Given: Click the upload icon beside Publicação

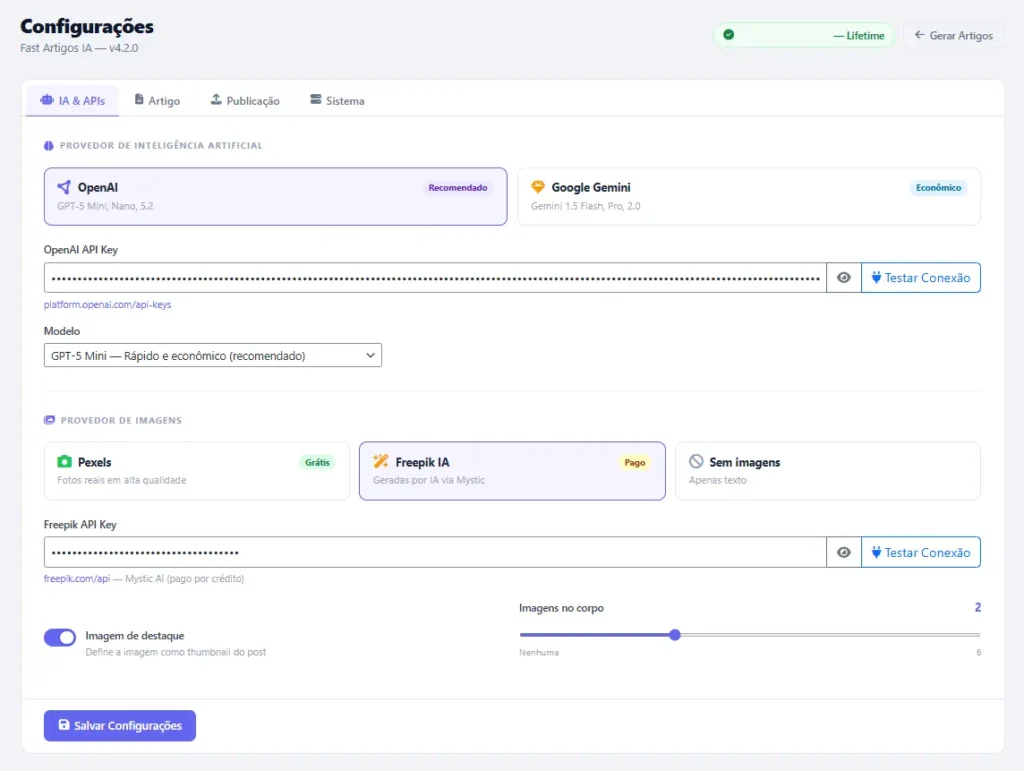Looking at the screenshot, I should click(216, 99).
